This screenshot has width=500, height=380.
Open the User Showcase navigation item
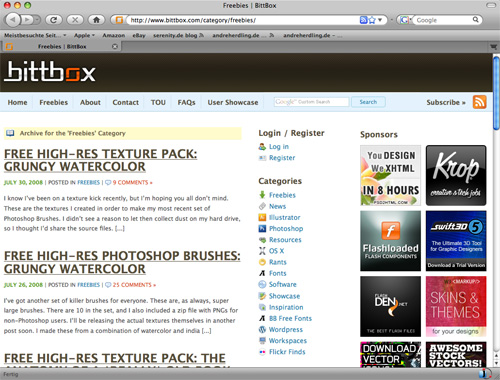233,102
